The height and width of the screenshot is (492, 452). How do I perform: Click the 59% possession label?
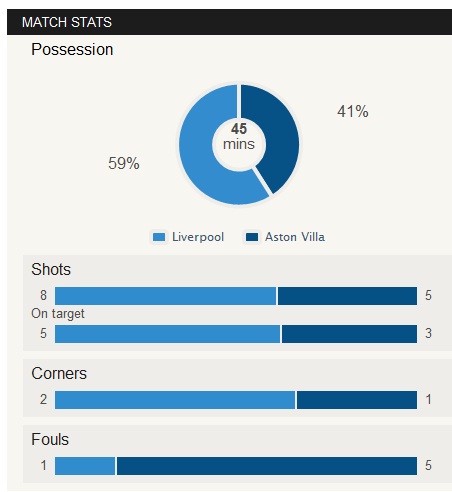pos(124,163)
